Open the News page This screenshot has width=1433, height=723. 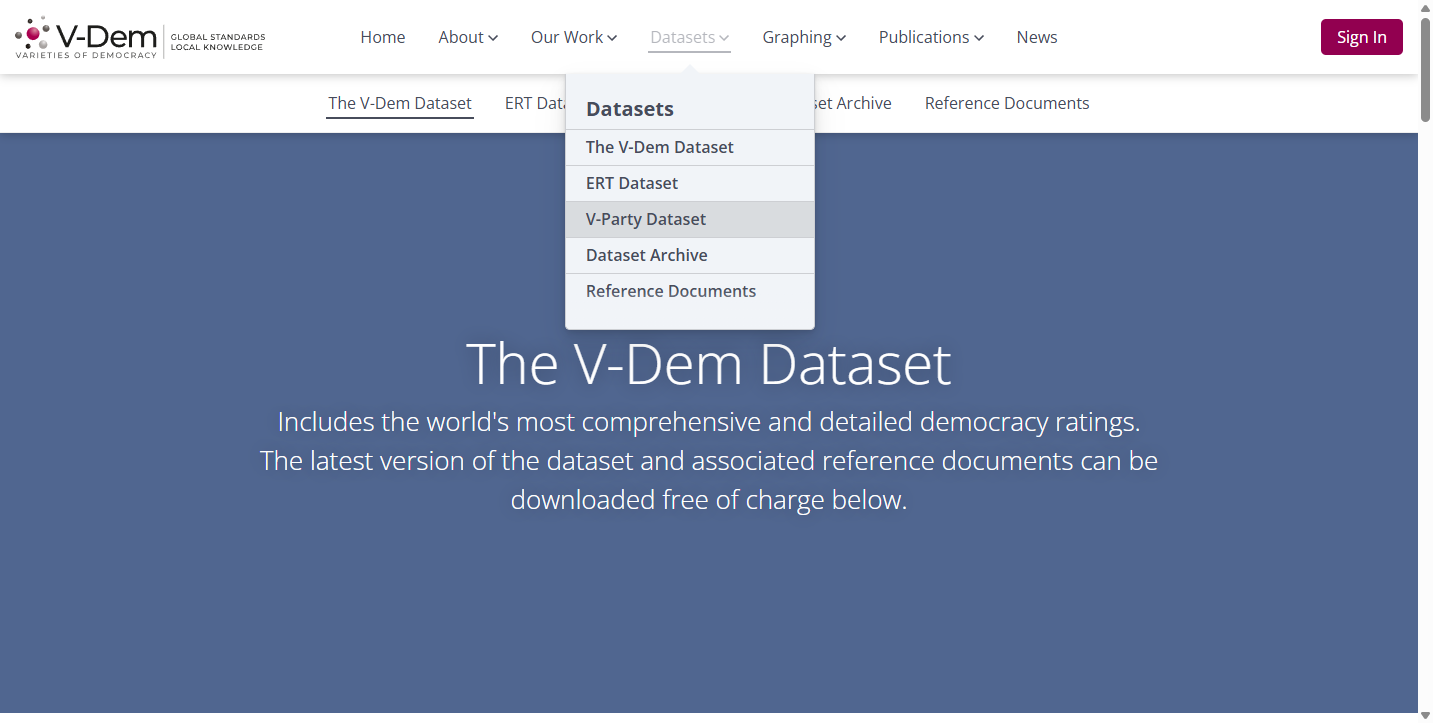pos(1037,37)
